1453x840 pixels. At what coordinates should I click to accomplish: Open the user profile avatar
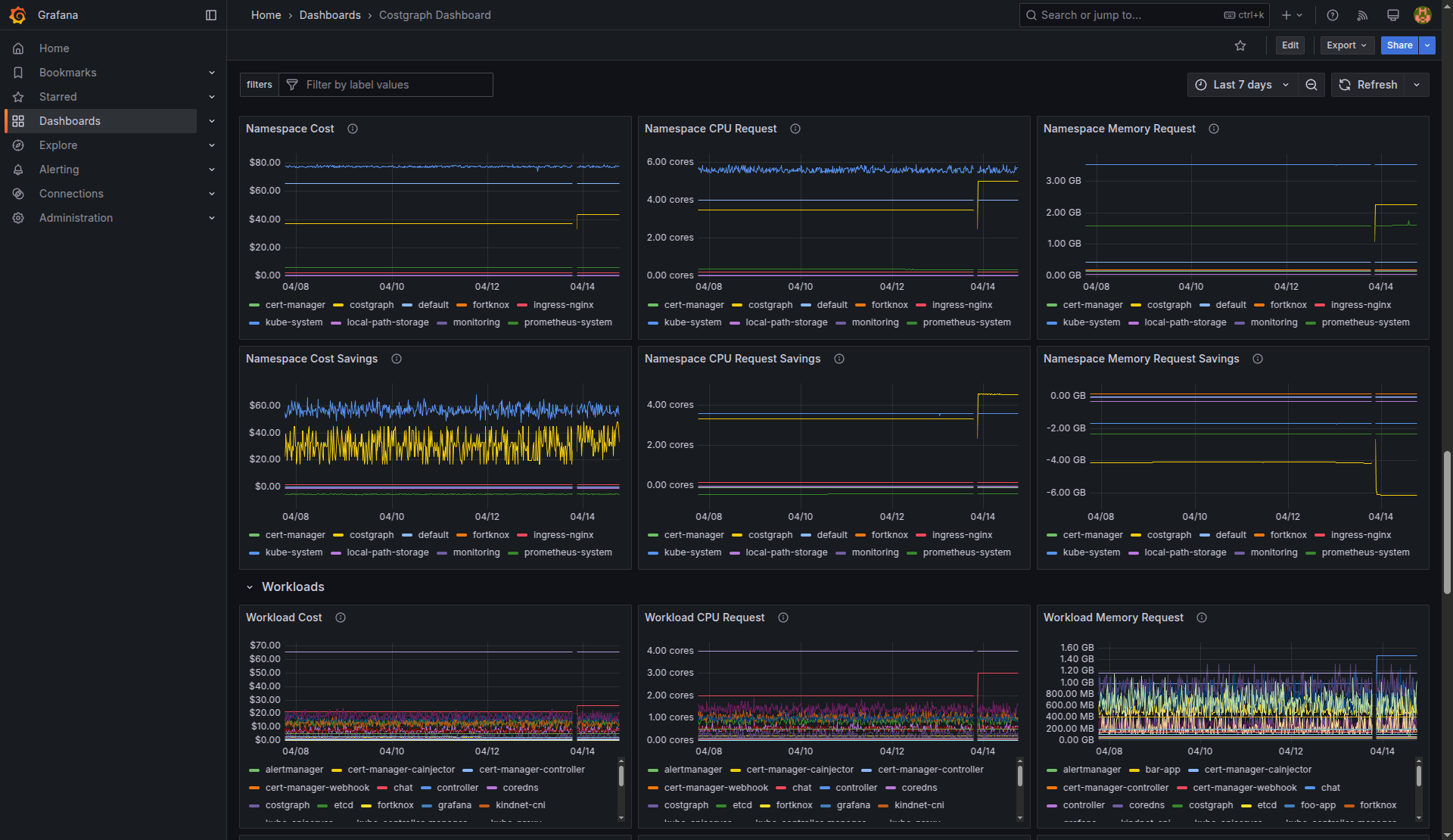[1423, 15]
